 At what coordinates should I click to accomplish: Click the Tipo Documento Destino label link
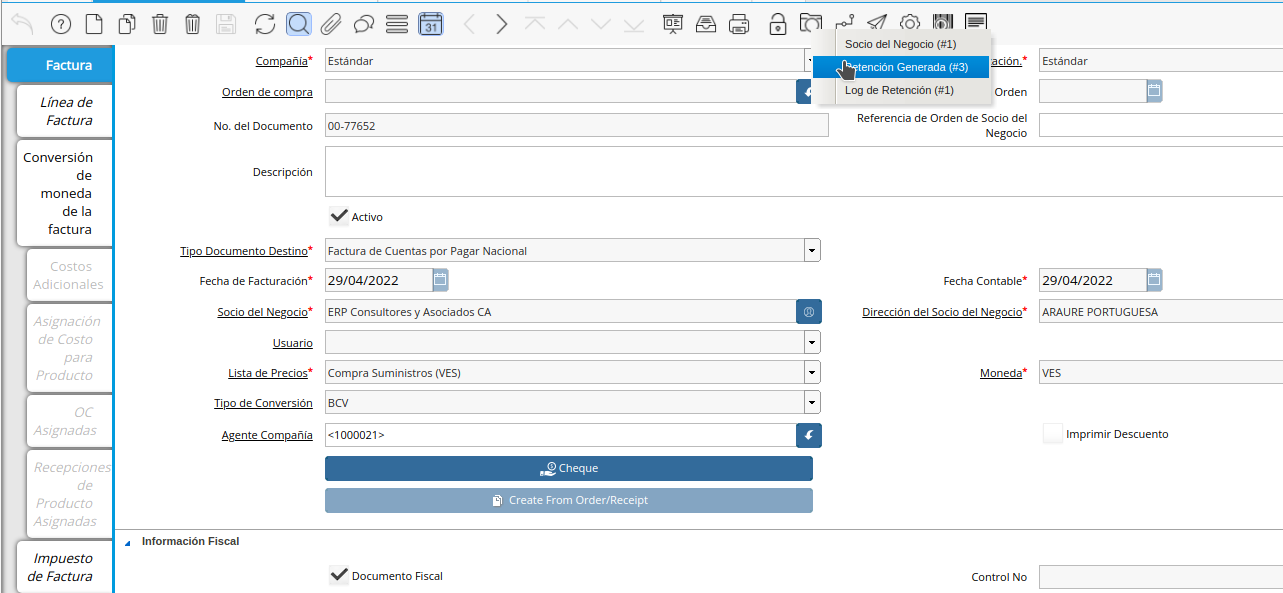click(246, 251)
